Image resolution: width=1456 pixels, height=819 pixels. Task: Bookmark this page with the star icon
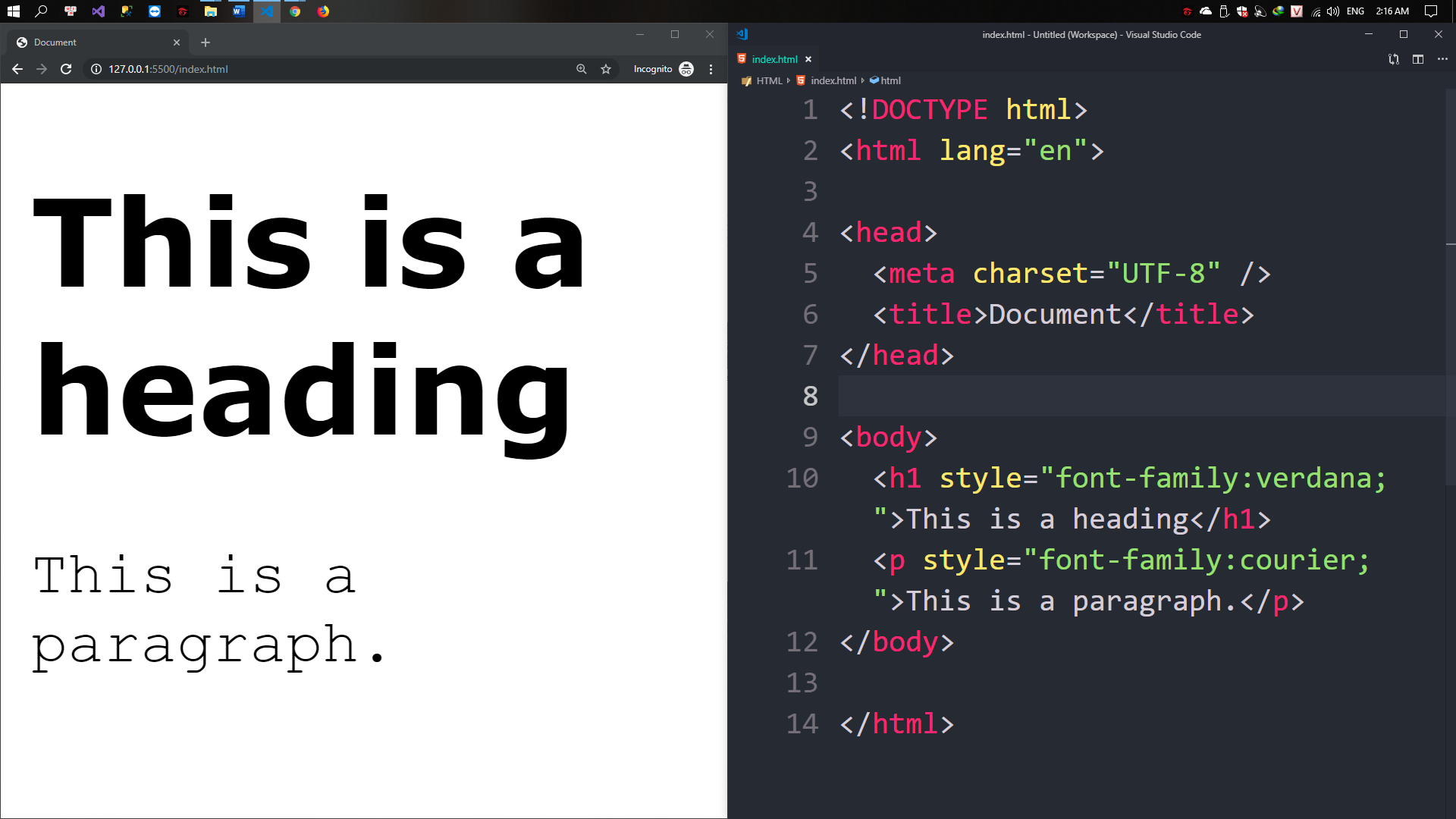click(x=605, y=69)
